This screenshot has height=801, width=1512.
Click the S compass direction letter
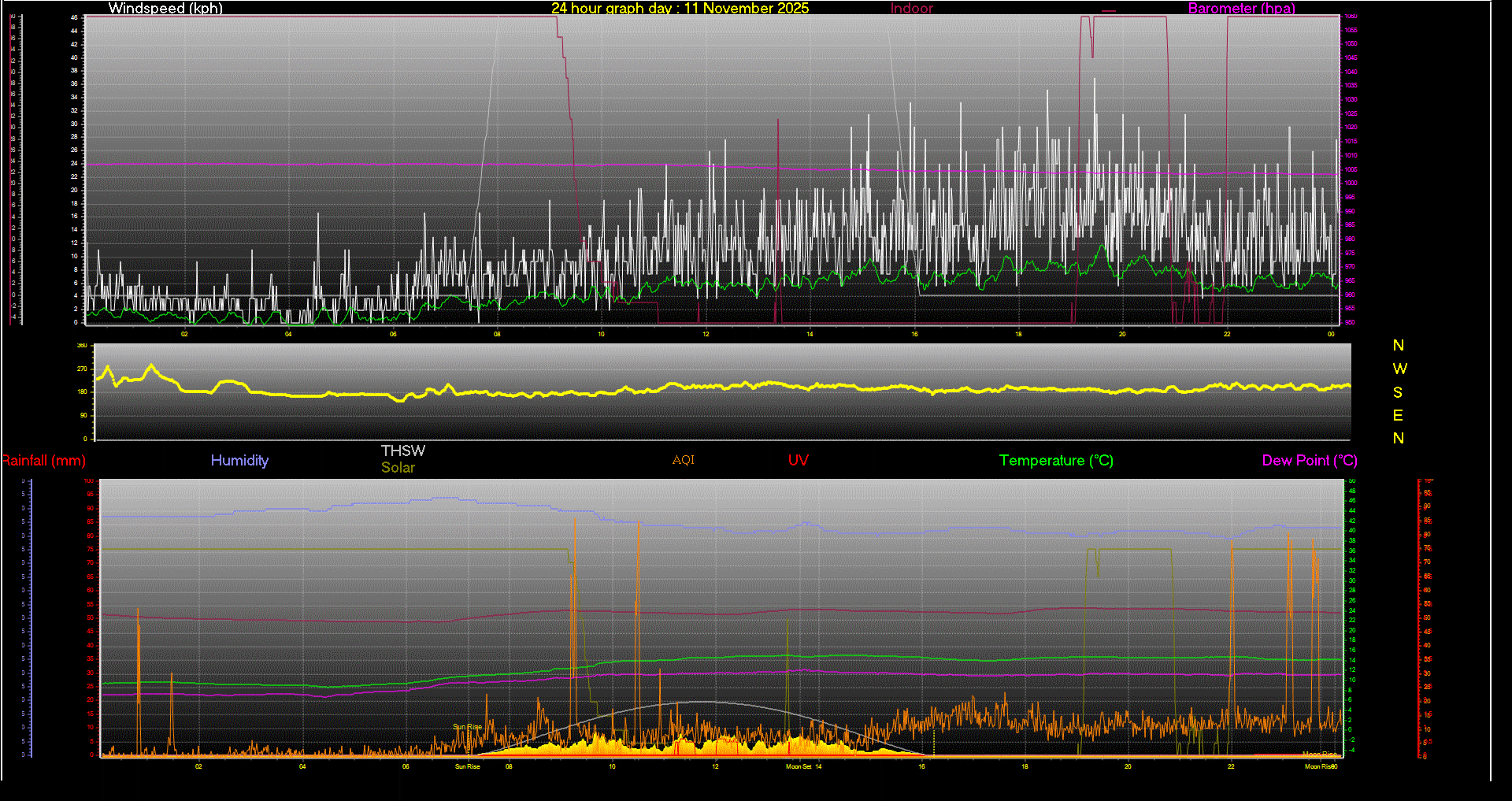[x=1398, y=392]
